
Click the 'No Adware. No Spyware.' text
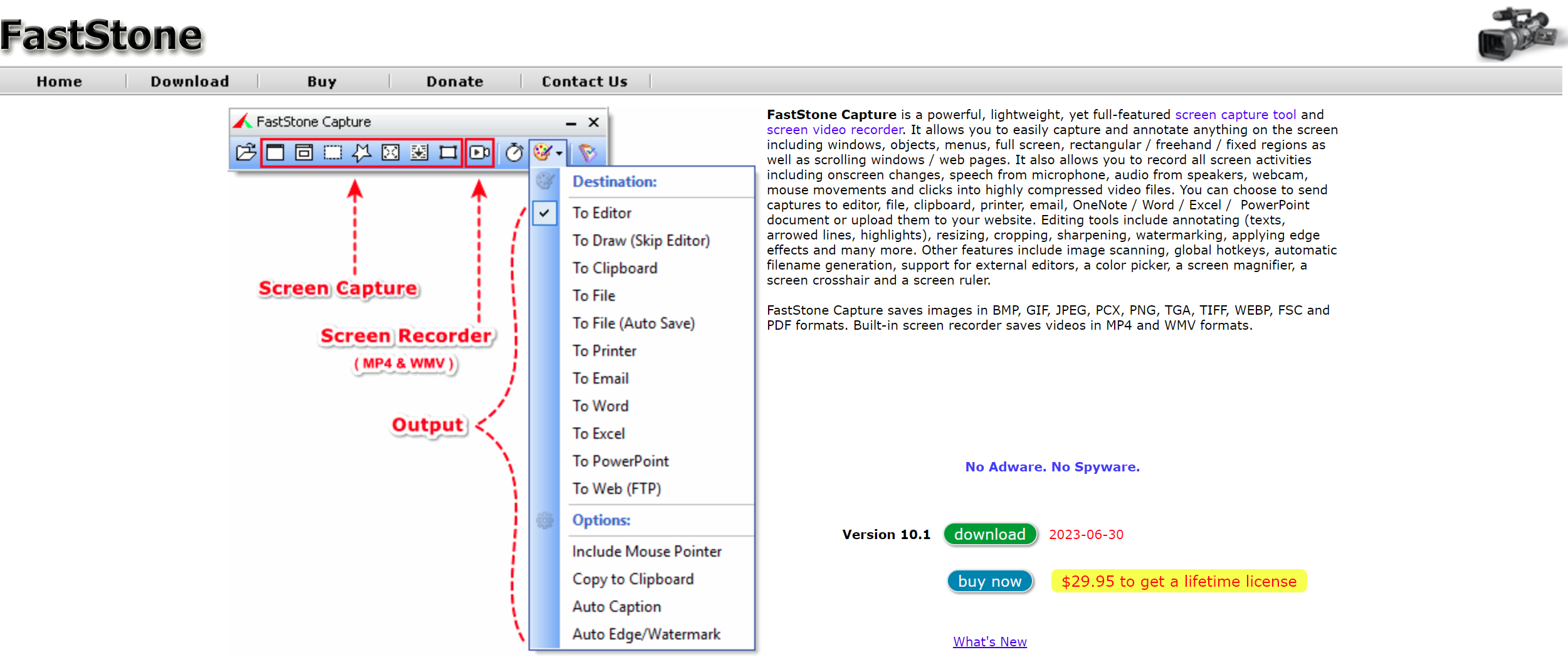coord(1052,466)
